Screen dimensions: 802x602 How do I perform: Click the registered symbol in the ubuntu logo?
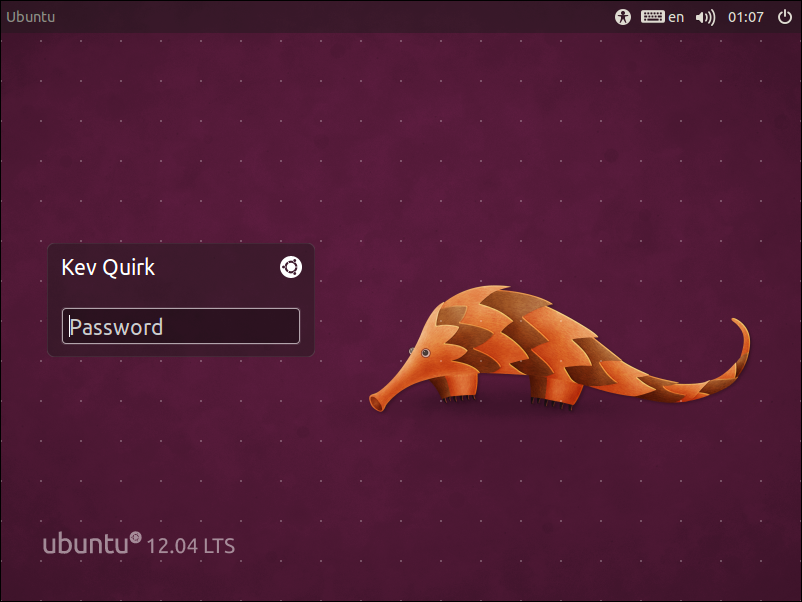pos(136,537)
